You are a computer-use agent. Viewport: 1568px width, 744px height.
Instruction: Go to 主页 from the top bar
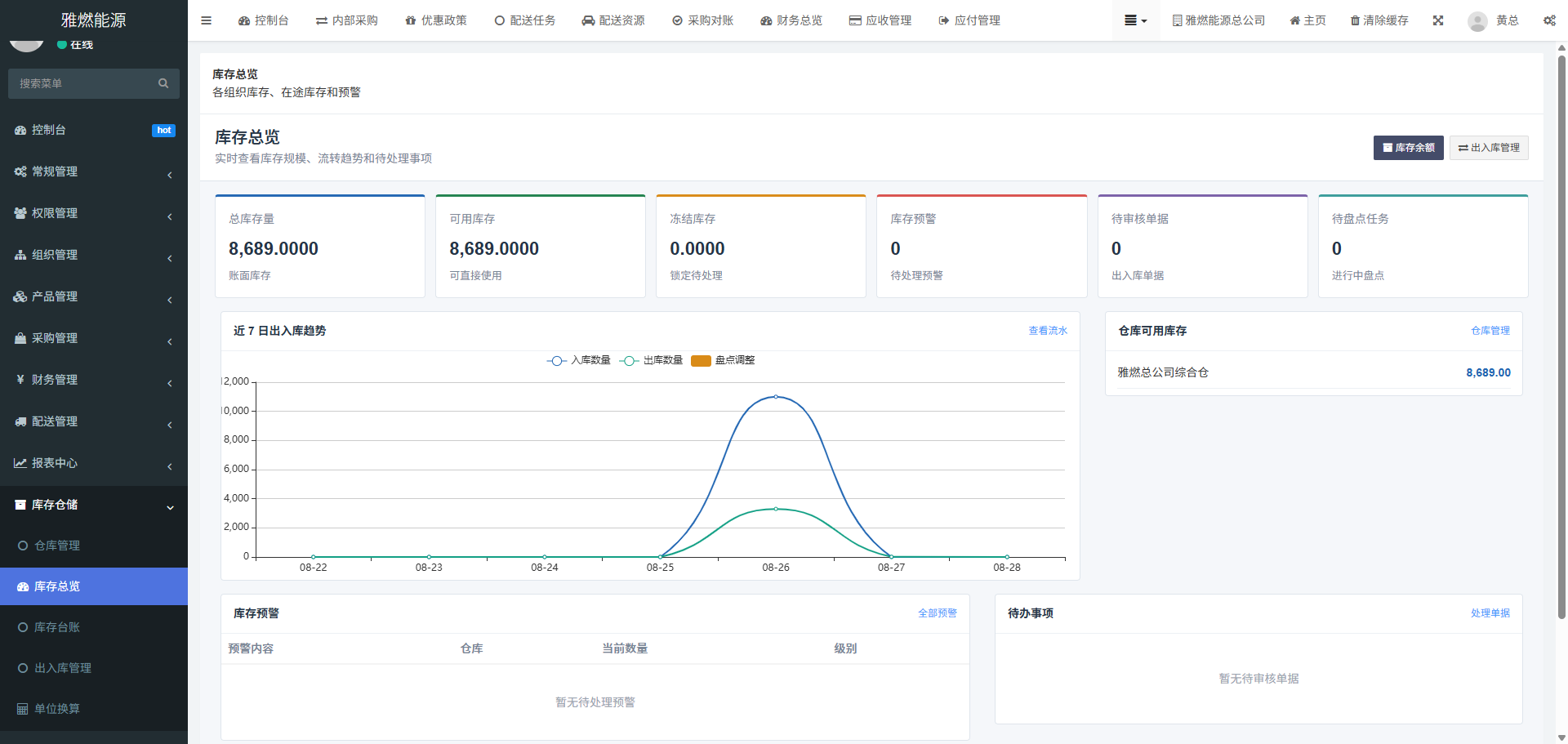(1307, 20)
